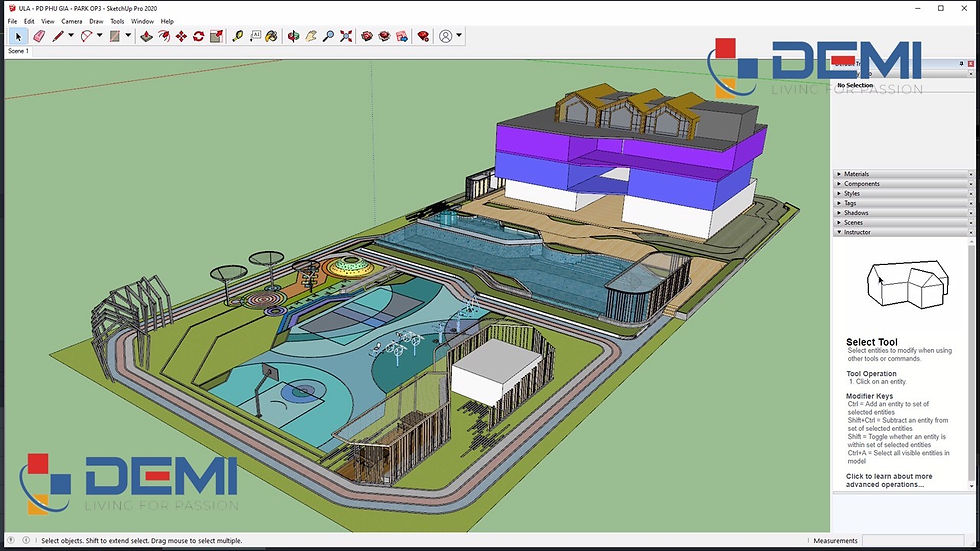Viewport: 980px width, 551px height.
Task: Select the Select arrow tool
Action: coord(18,36)
